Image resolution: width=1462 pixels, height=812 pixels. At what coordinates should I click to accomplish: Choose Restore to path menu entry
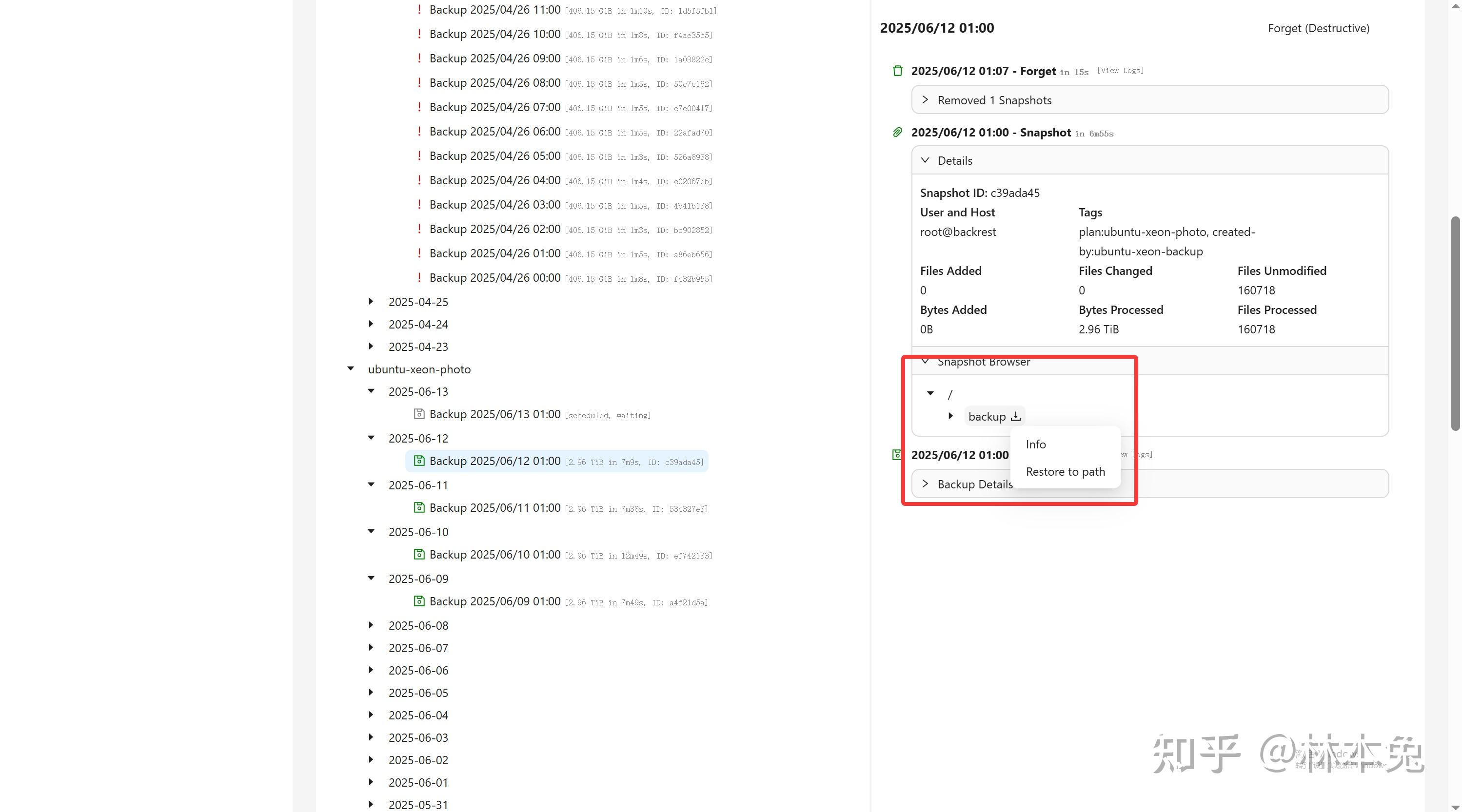point(1065,471)
